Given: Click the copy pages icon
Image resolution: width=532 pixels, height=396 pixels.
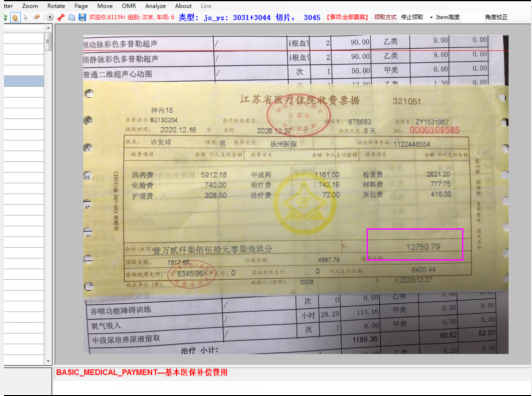Looking at the screenshot, I should (x=72, y=17).
